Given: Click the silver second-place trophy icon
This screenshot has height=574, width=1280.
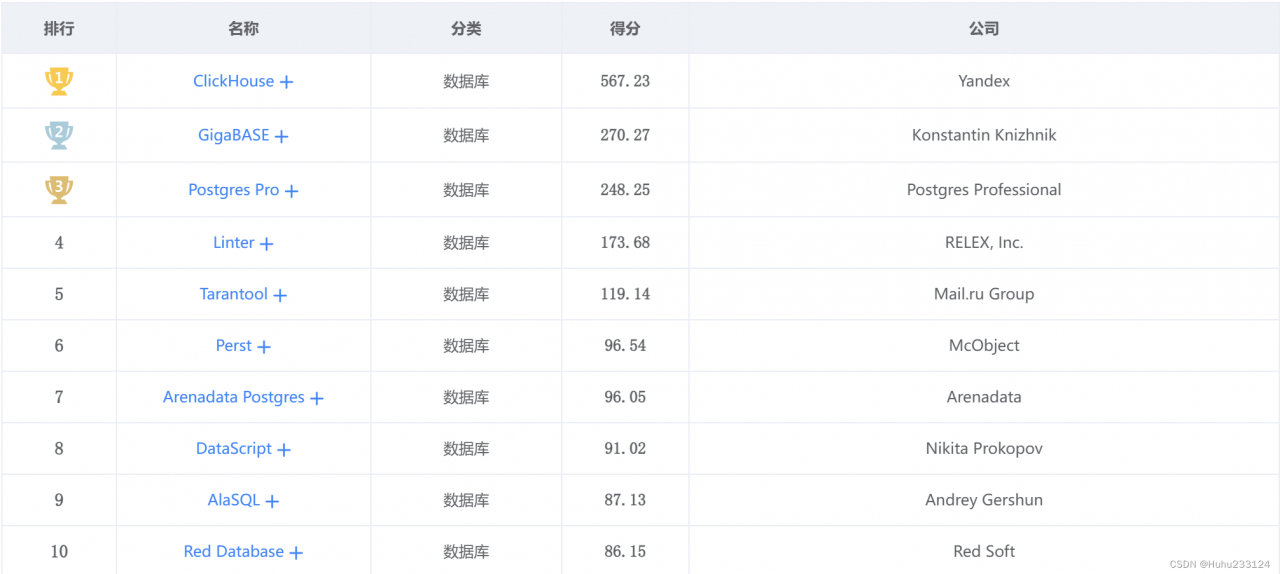Looking at the screenshot, I should tap(59, 135).
